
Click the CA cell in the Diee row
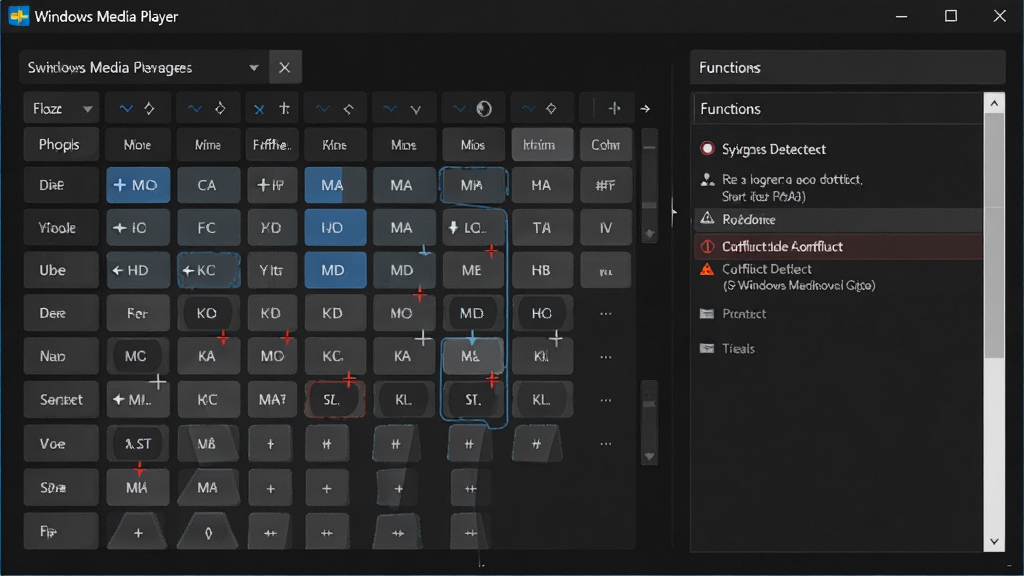(208, 185)
